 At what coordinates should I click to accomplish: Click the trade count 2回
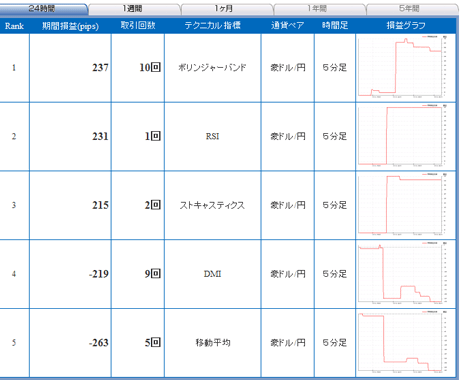153,205
